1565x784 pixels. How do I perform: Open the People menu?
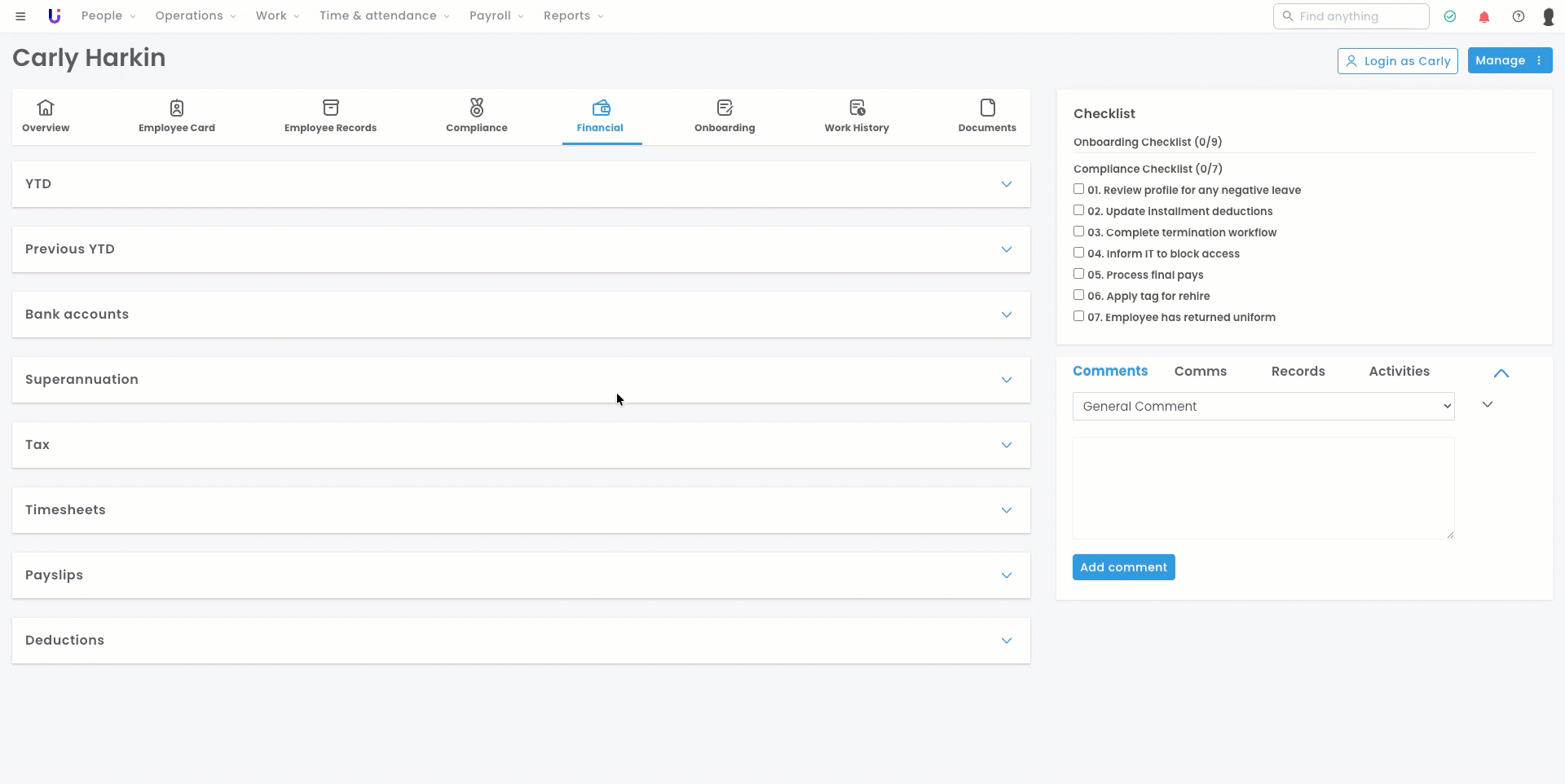pos(108,16)
